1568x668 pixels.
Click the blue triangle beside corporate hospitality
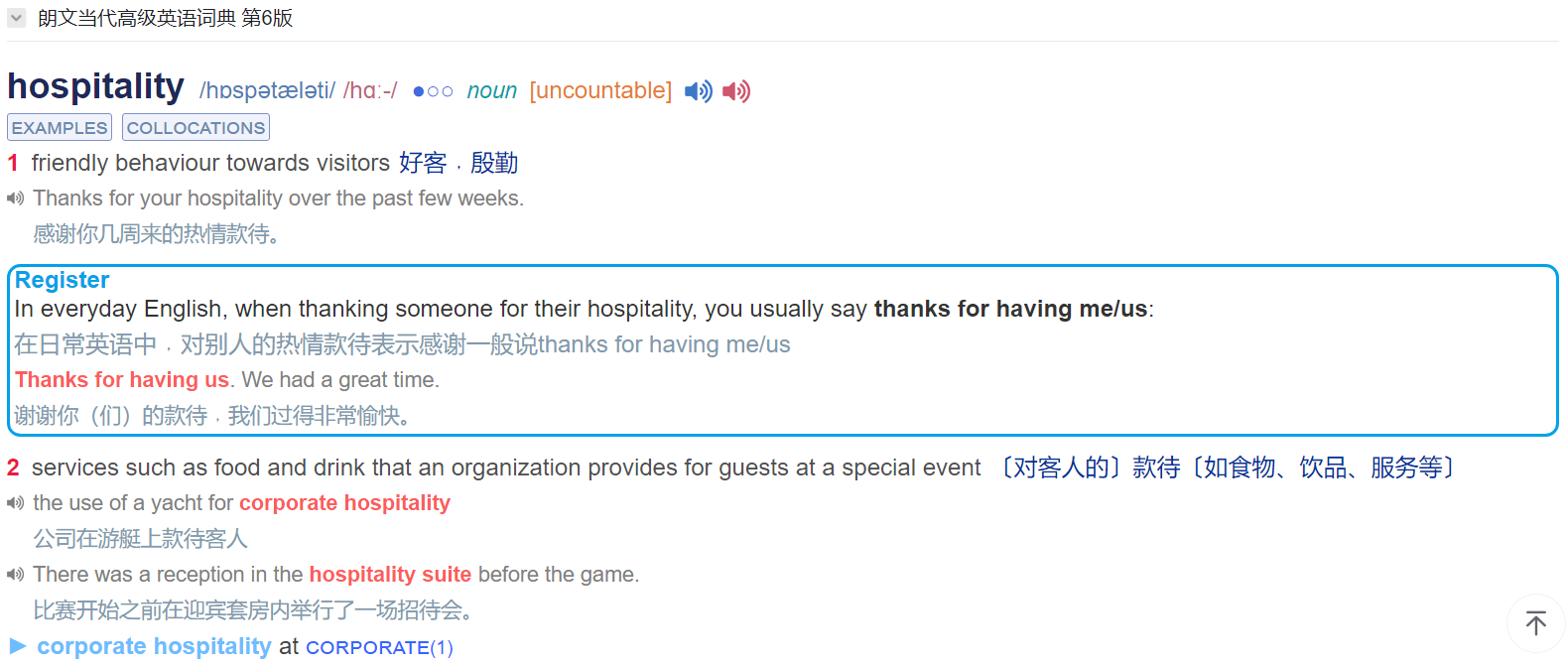click(18, 646)
